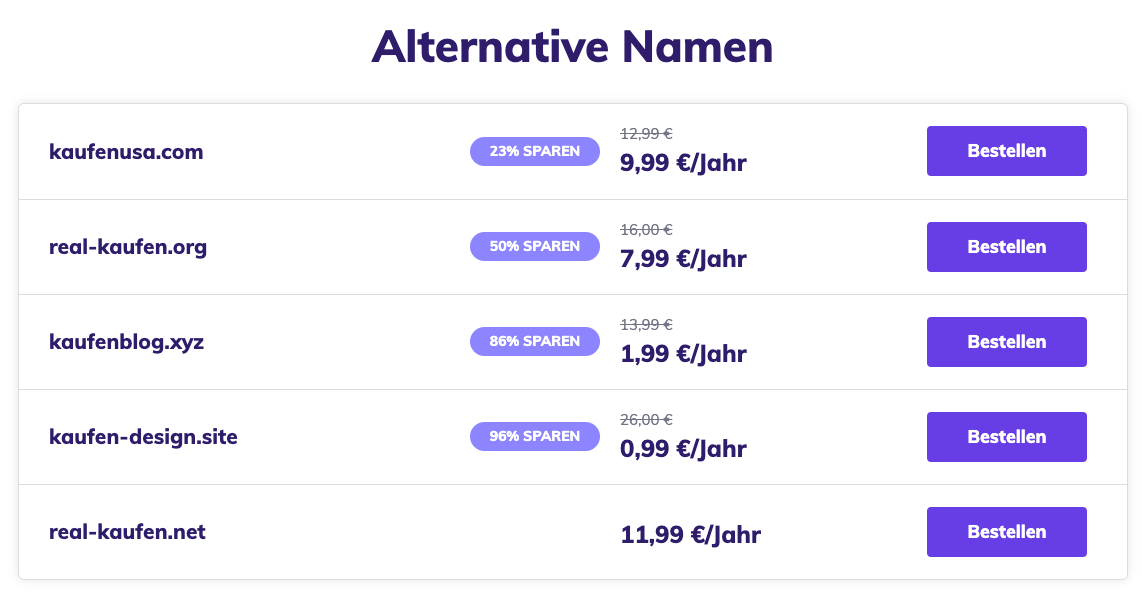Order the domain kaufenusa.com with Bestellen
The height and width of the screenshot is (595, 1142).
point(1006,151)
